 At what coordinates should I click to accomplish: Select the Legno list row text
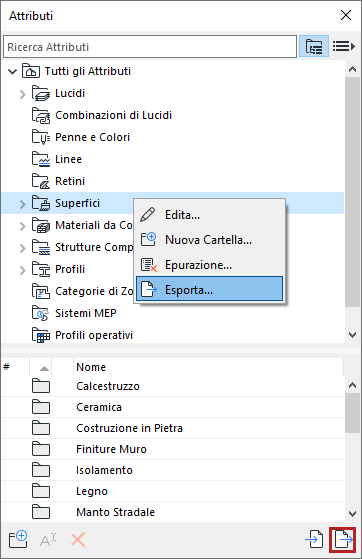point(92,491)
